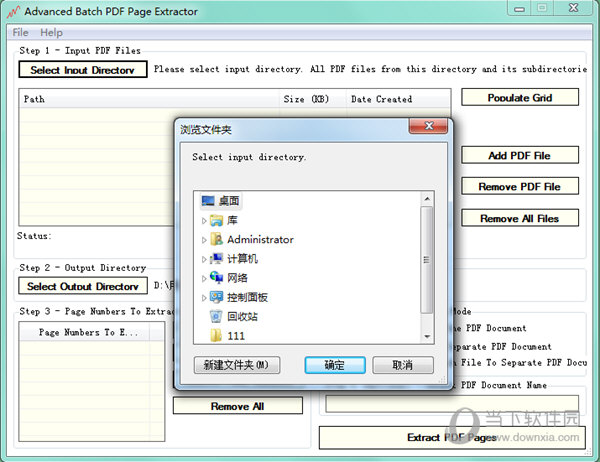This screenshot has height=462, width=600.
Task: Click the Populate Grid button
Action: point(520,97)
